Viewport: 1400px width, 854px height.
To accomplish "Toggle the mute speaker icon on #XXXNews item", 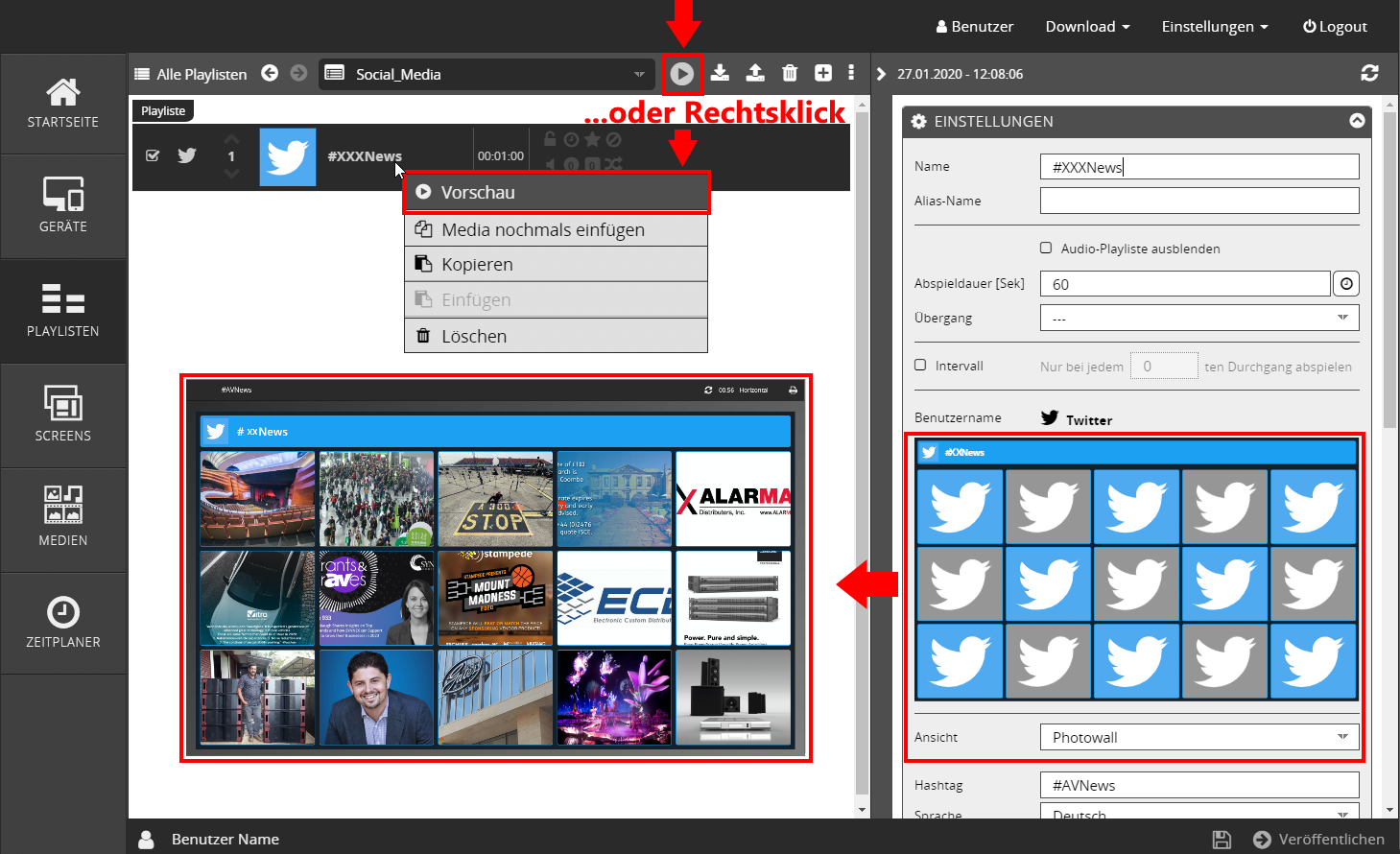I will click(550, 164).
